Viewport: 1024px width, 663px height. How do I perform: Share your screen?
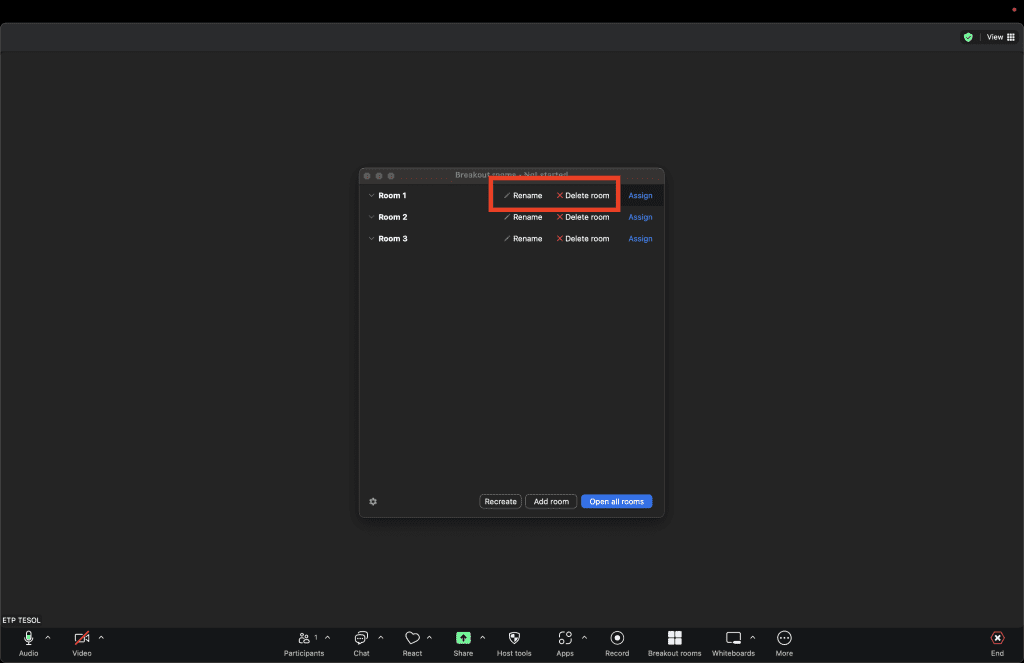pyautogui.click(x=465, y=640)
